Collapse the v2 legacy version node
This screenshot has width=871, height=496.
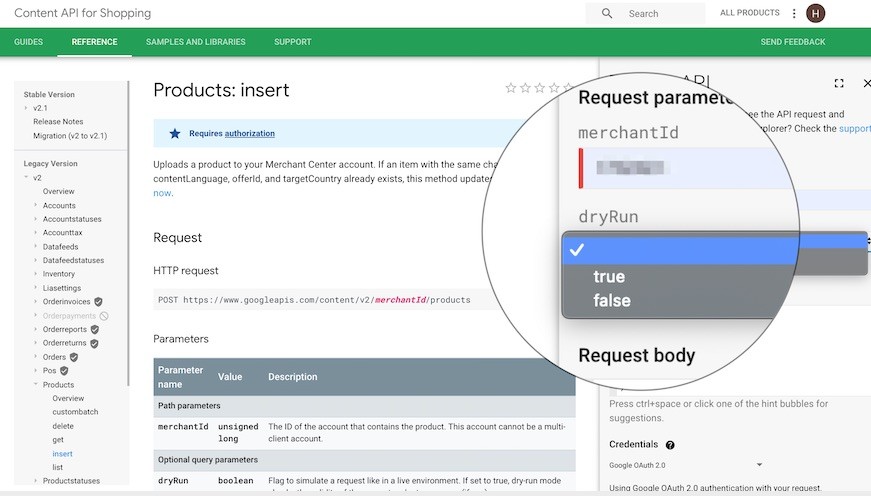pyautogui.click(x=26, y=177)
